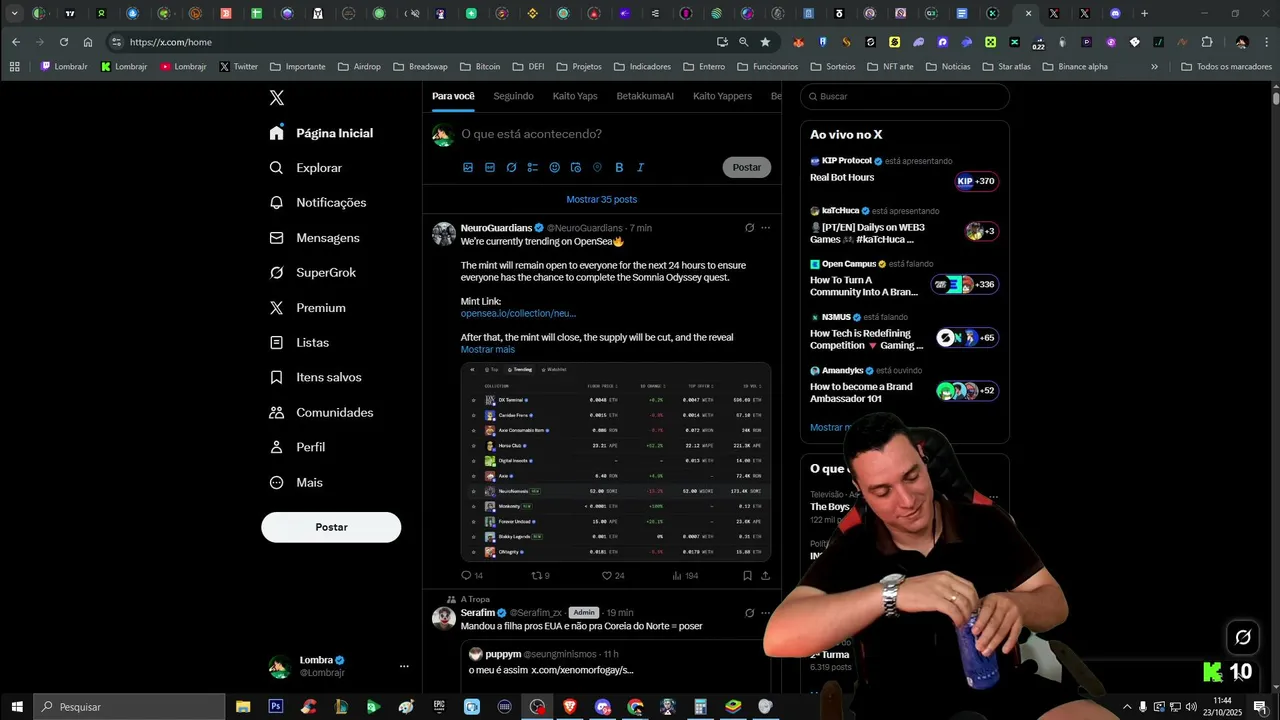Open more options on the Serafim post
Image resolution: width=1280 pixels, height=720 pixels.
tap(766, 613)
